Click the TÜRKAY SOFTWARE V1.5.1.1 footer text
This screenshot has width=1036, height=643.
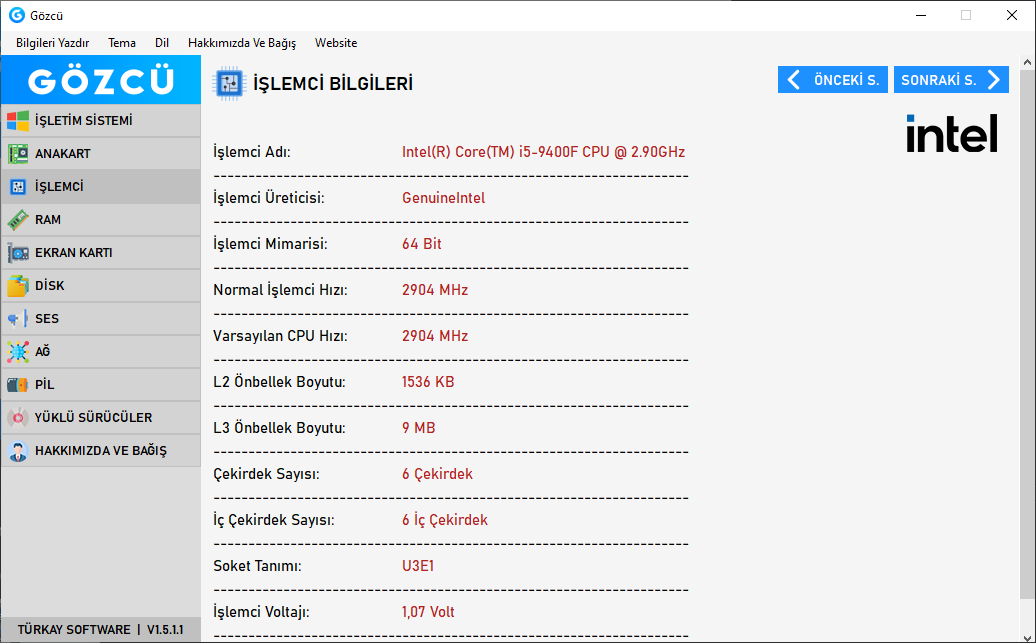pyautogui.click(x=100, y=630)
